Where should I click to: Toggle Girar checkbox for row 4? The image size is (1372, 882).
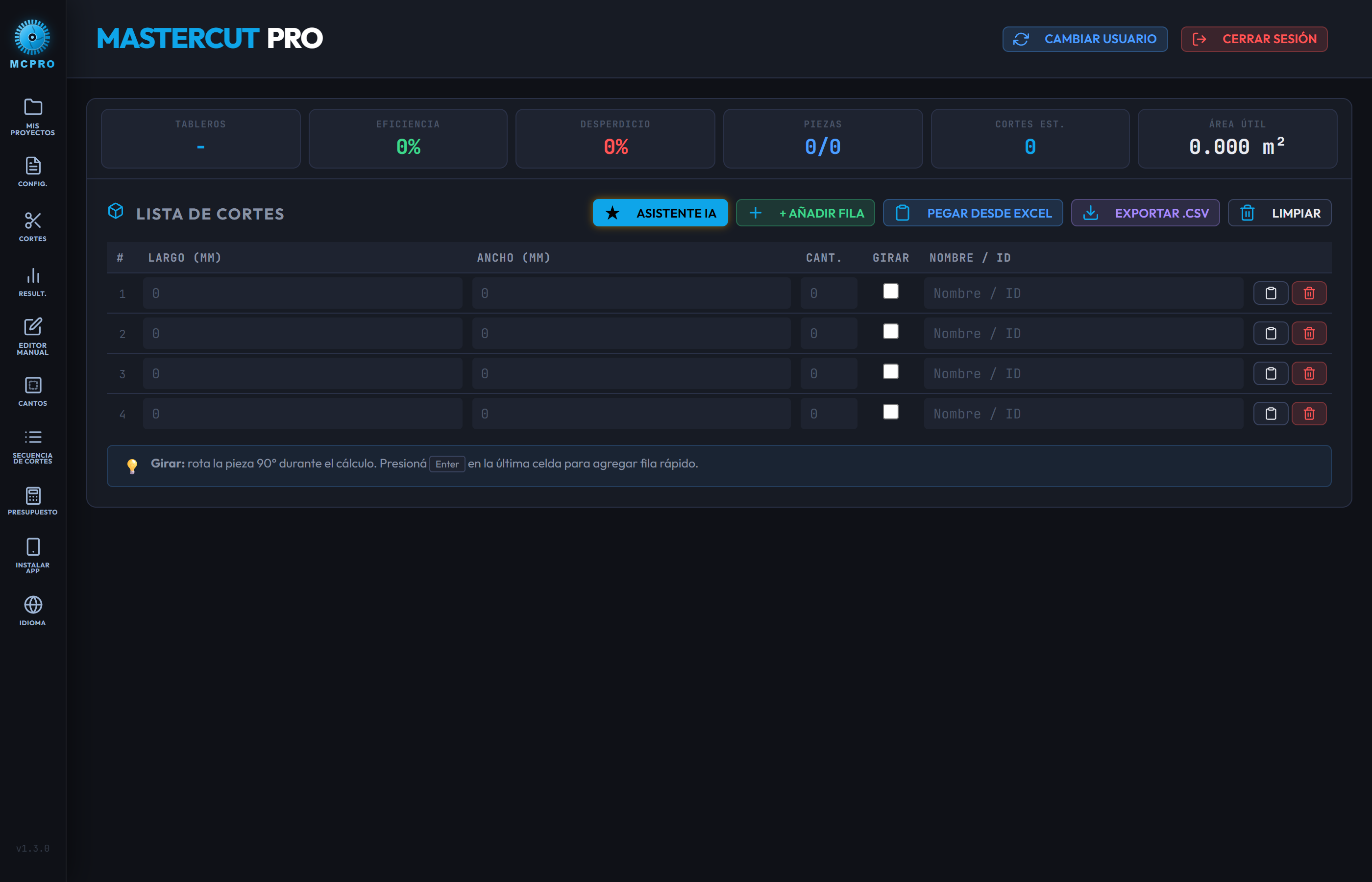pyautogui.click(x=890, y=411)
